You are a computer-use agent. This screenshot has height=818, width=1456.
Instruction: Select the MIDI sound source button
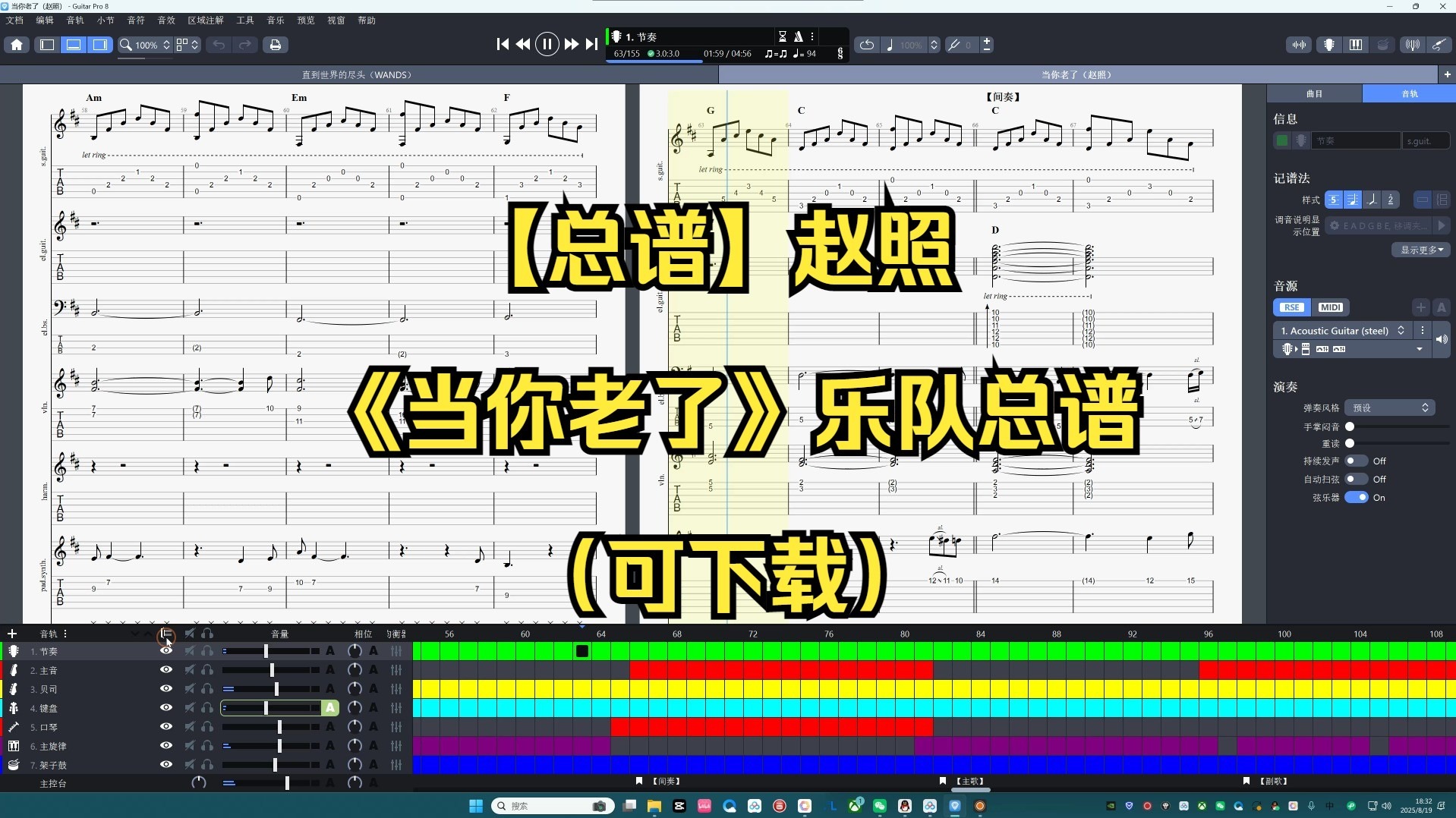(1330, 307)
